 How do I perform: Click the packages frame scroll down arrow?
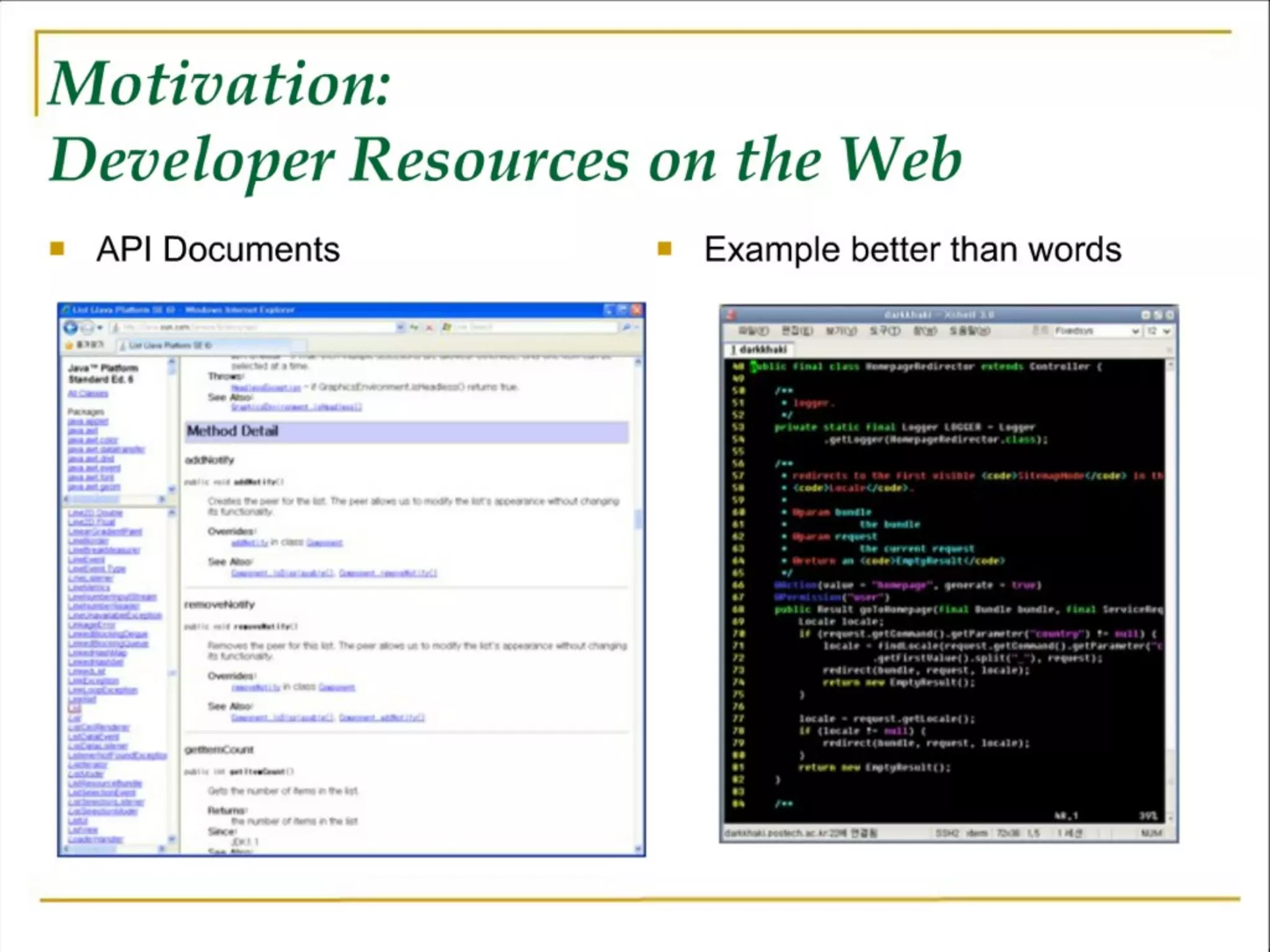[x=172, y=490]
